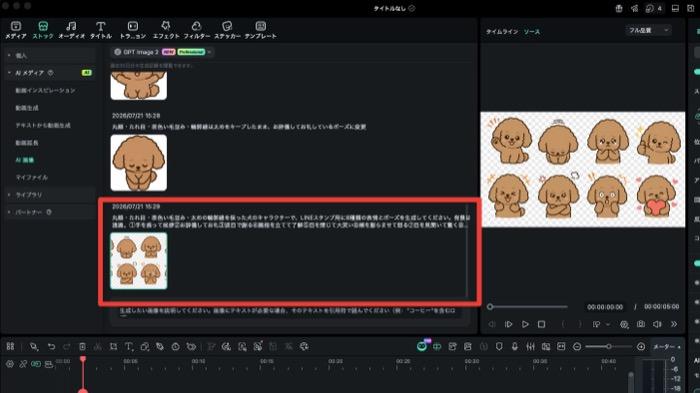This screenshot has height=393, width=700.
Task: Redo the last action
Action: (x=67, y=347)
